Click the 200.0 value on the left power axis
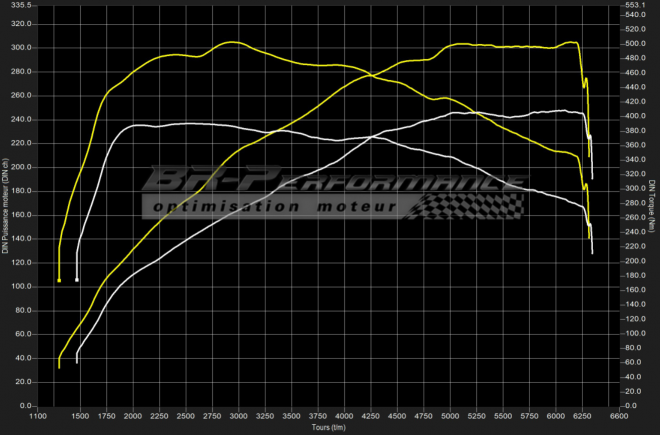 pyautogui.click(x=20, y=167)
